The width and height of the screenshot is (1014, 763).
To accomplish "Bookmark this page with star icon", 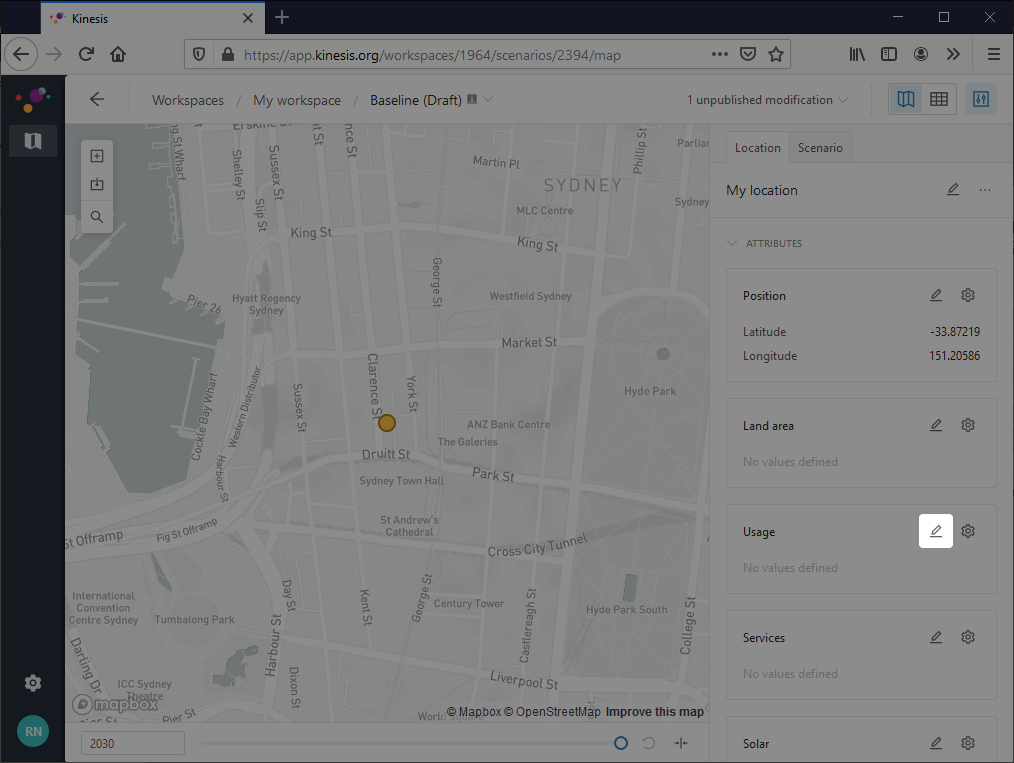I will pyautogui.click(x=775, y=54).
